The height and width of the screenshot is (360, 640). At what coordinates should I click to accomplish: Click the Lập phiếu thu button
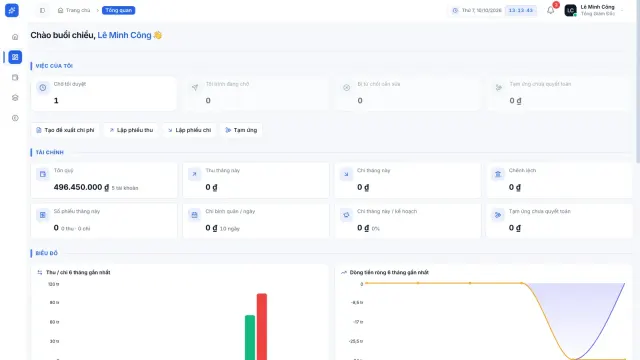click(x=131, y=130)
